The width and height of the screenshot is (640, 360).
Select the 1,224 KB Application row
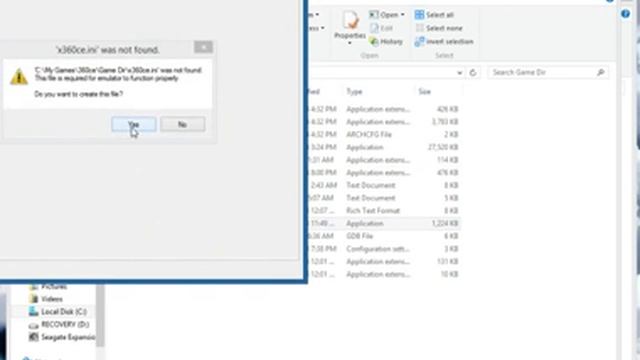384,223
